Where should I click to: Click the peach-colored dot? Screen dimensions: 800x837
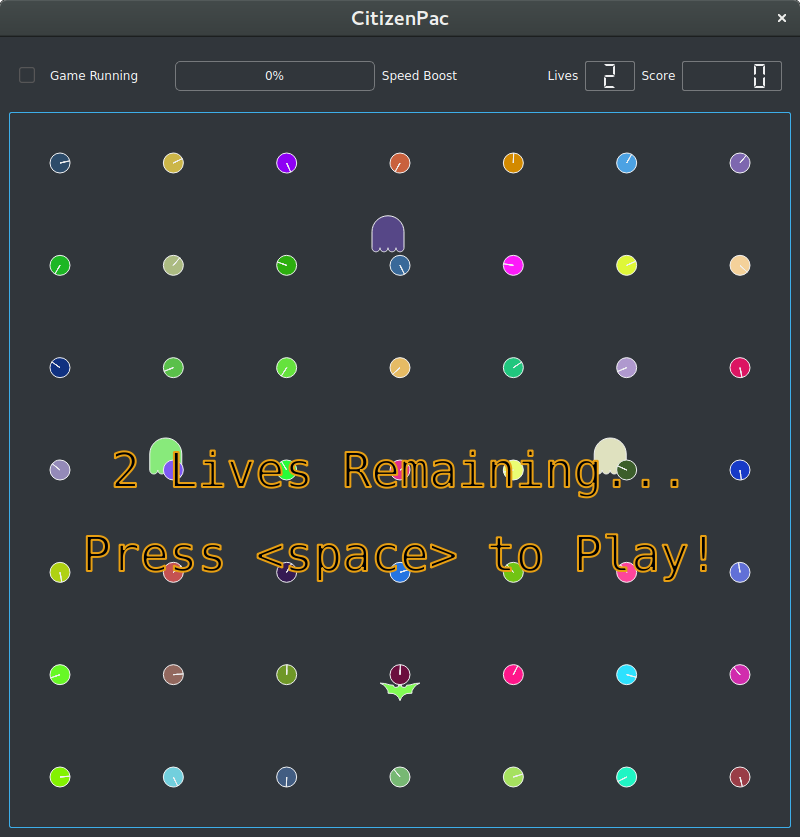[x=740, y=265]
